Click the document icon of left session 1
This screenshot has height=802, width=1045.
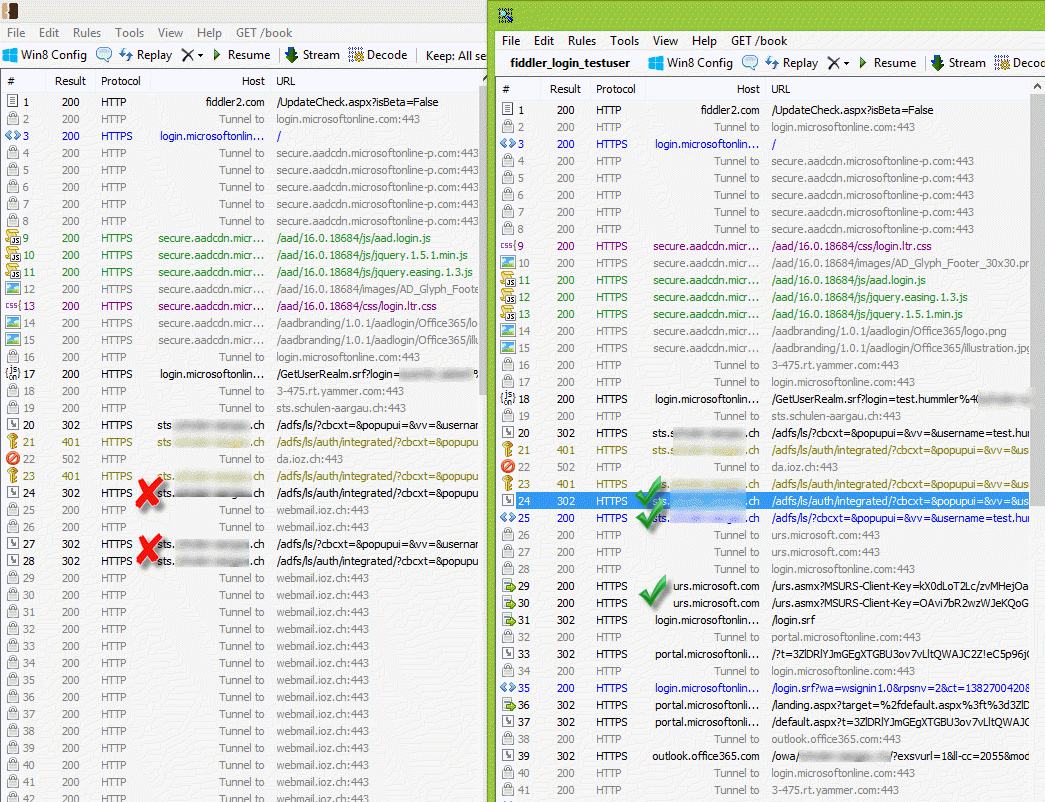(13, 101)
